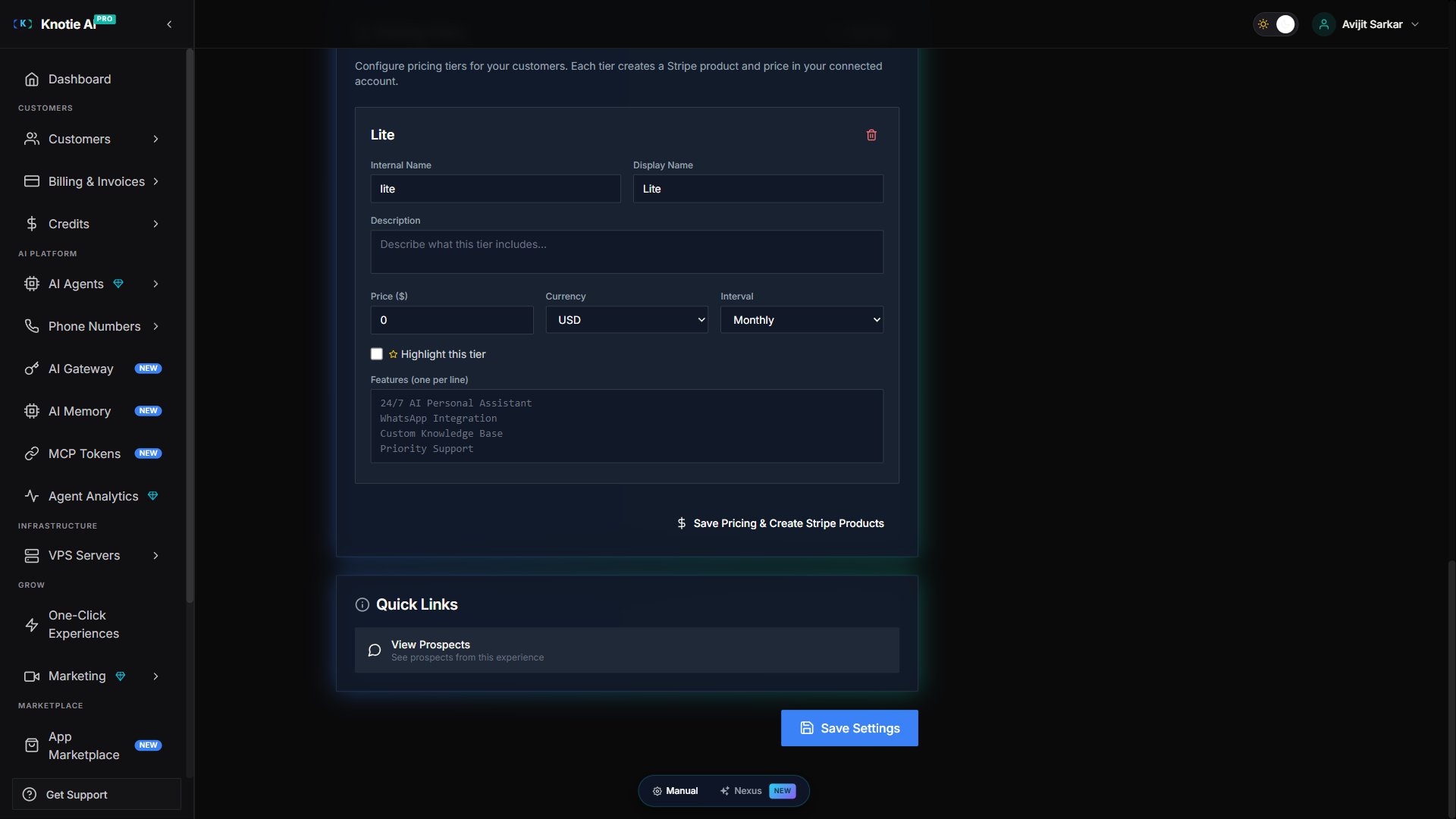The image size is (1456, 819).
Task: Expand the Customers submenu chevron
Action: 156,139
